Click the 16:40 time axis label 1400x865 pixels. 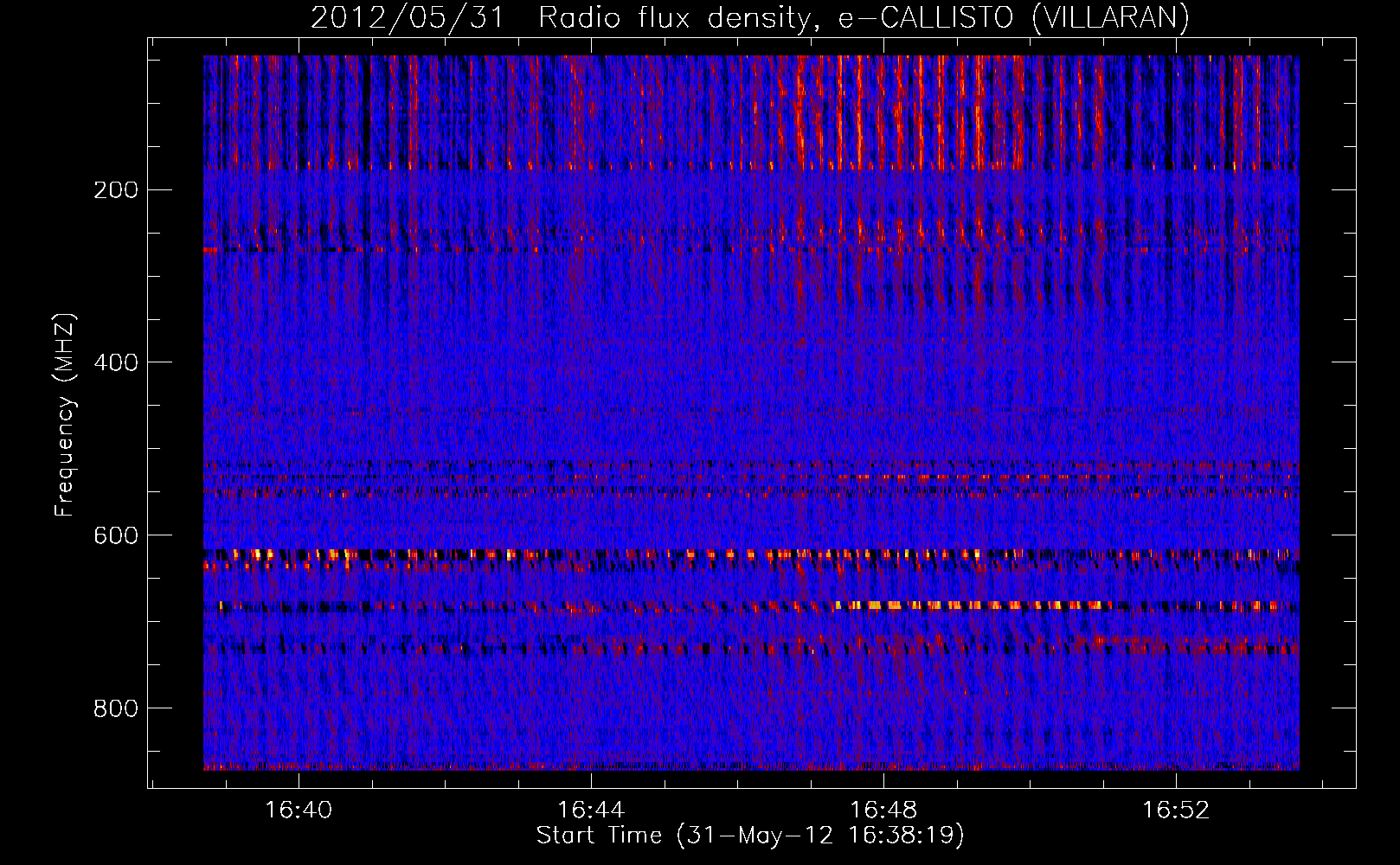click(299, 811)
